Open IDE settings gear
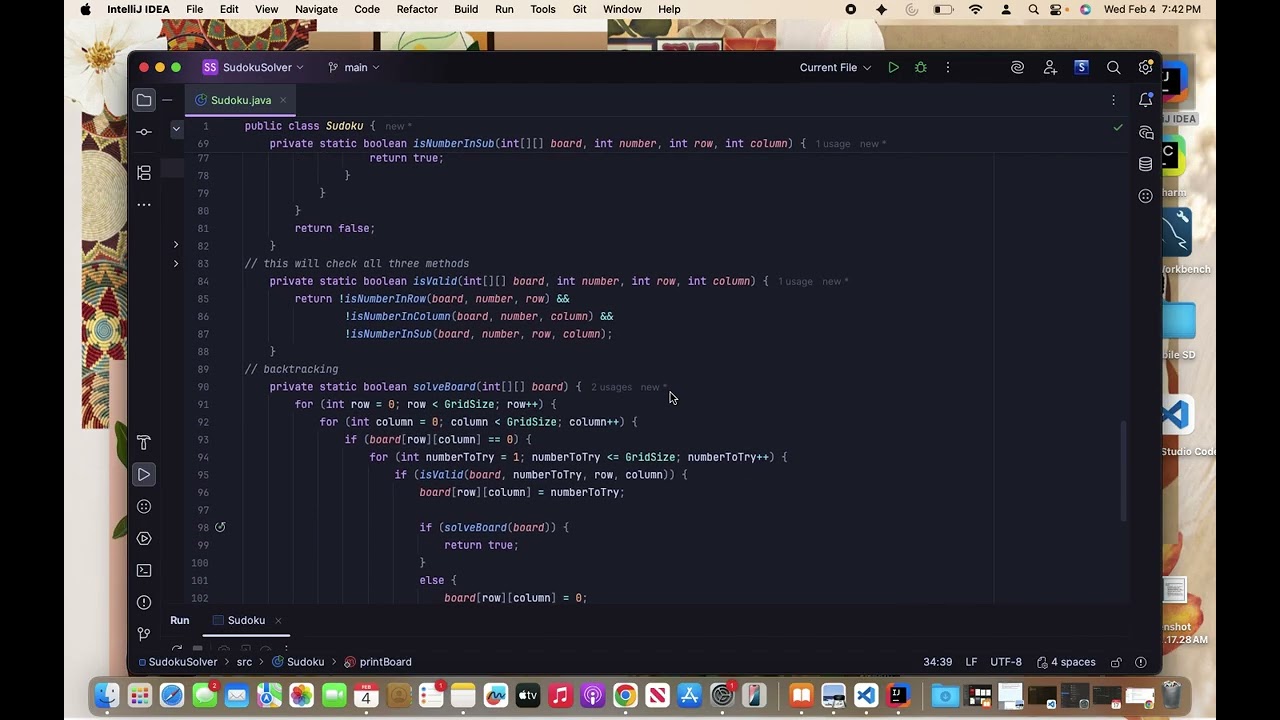This screenshot has height=720, width=1280. click(1145, 68)
